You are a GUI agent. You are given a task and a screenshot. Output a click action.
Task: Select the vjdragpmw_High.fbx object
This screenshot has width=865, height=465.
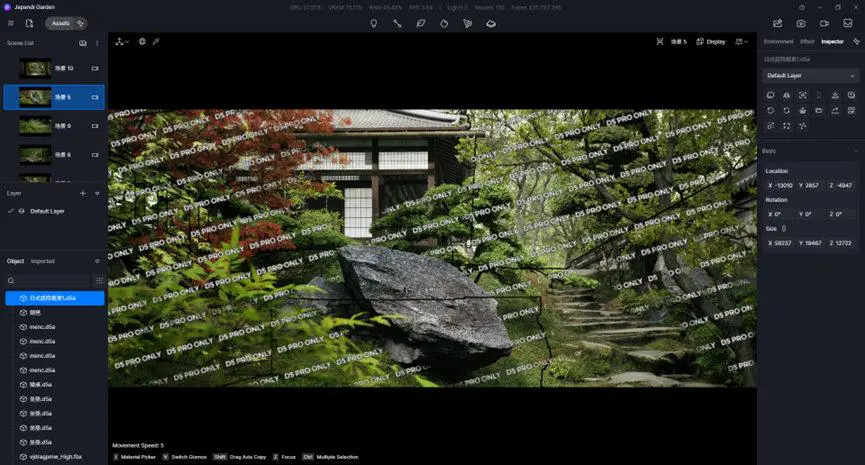click(56, 457)
